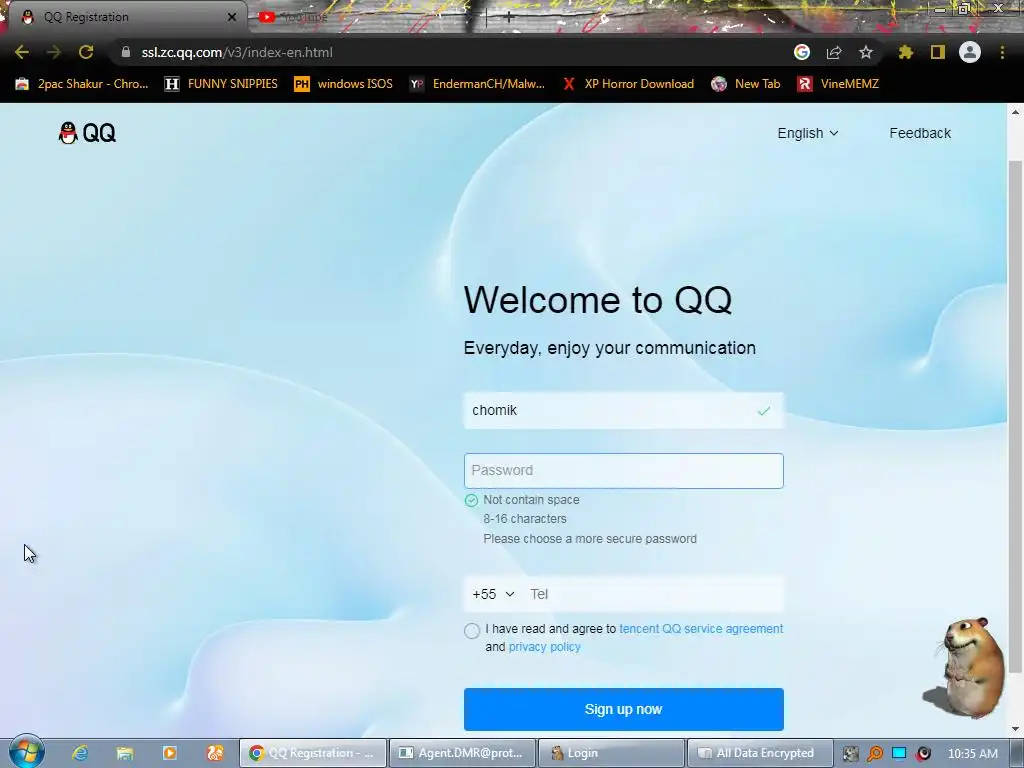
Task: Launch Internet Explorer from the taskbar
Action: point(80,753)
